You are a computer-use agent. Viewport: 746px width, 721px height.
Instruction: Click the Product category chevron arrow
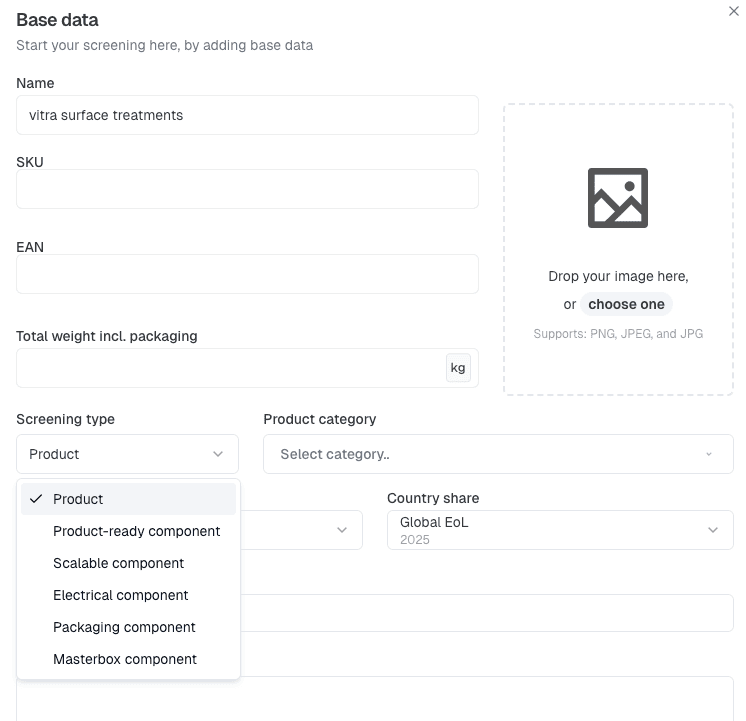click(x=709, y=454)
